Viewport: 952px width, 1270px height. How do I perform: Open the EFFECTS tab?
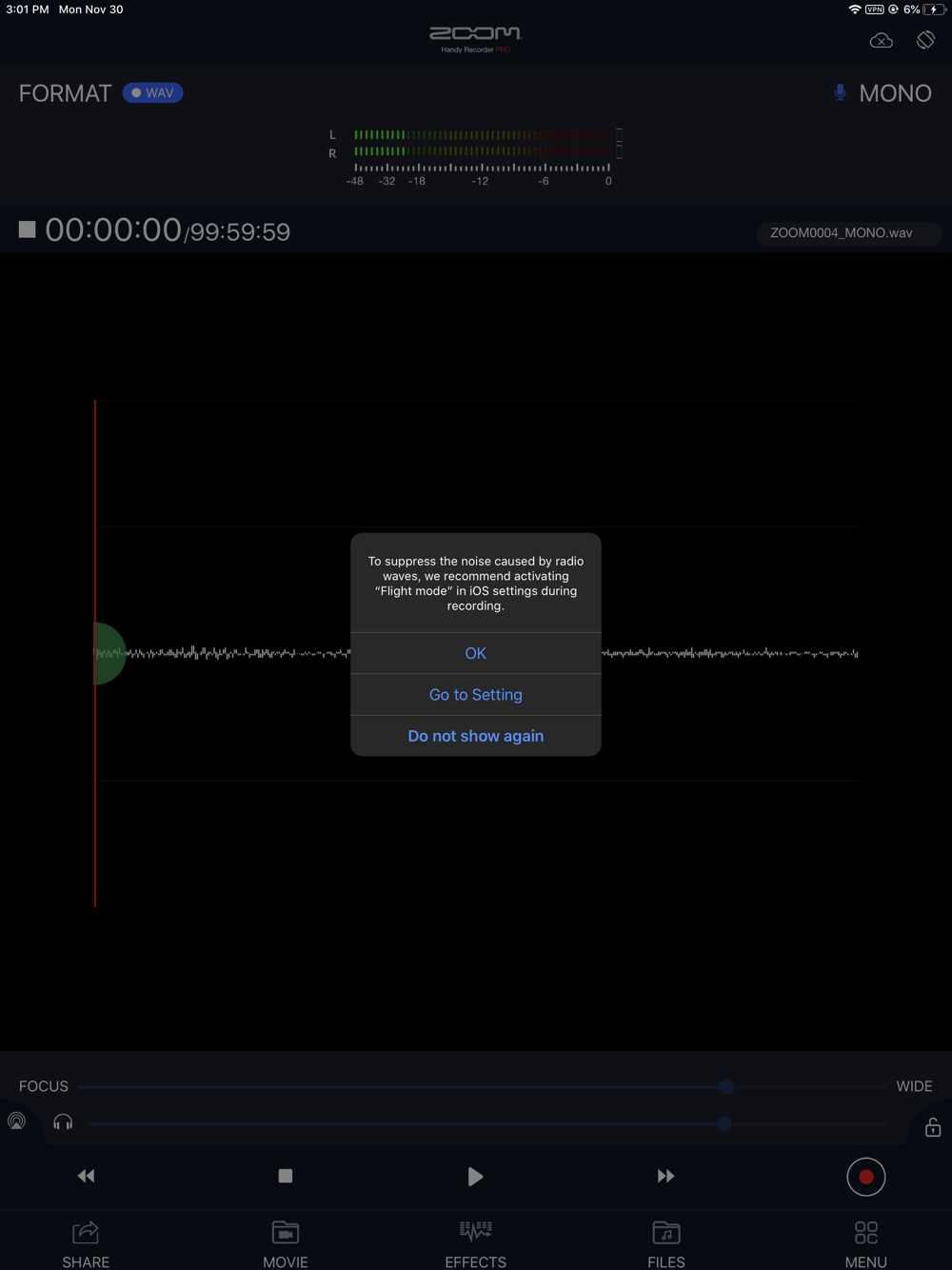(475, 1244)
